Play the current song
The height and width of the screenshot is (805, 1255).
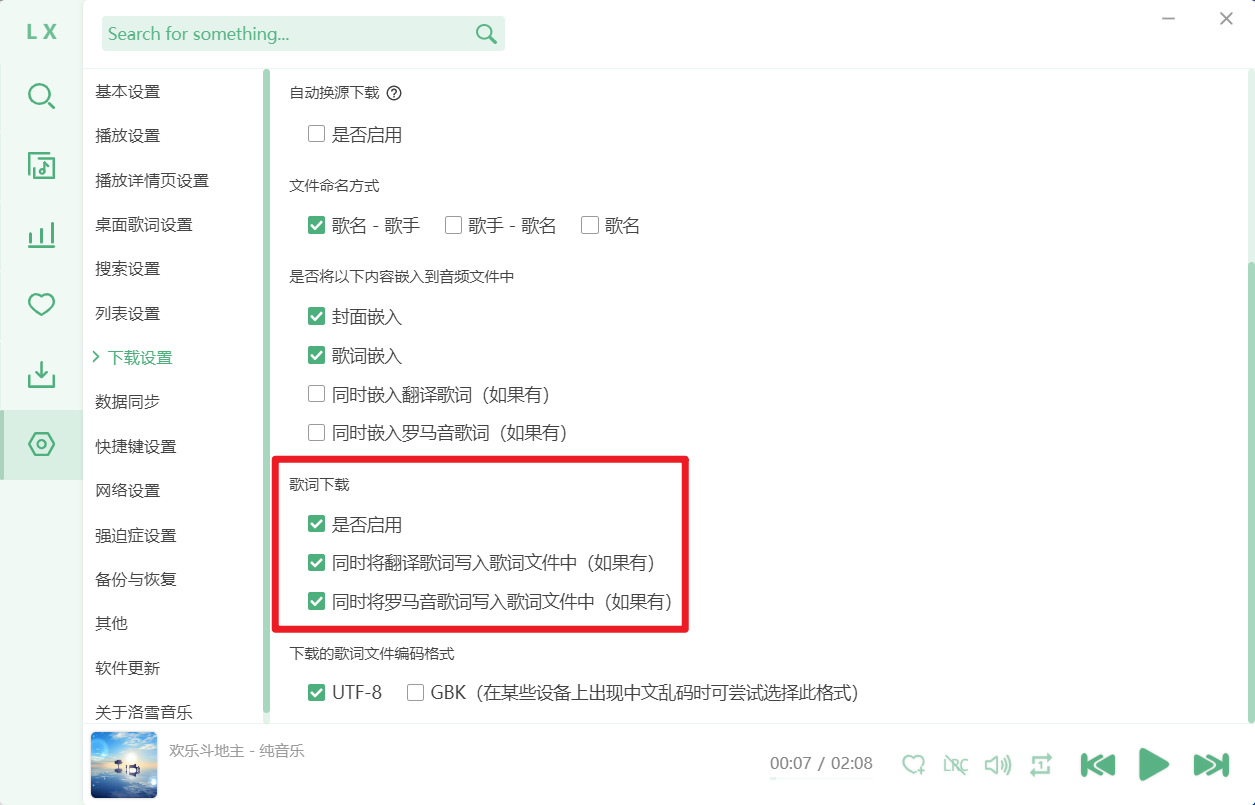(x=1153, y=765)
